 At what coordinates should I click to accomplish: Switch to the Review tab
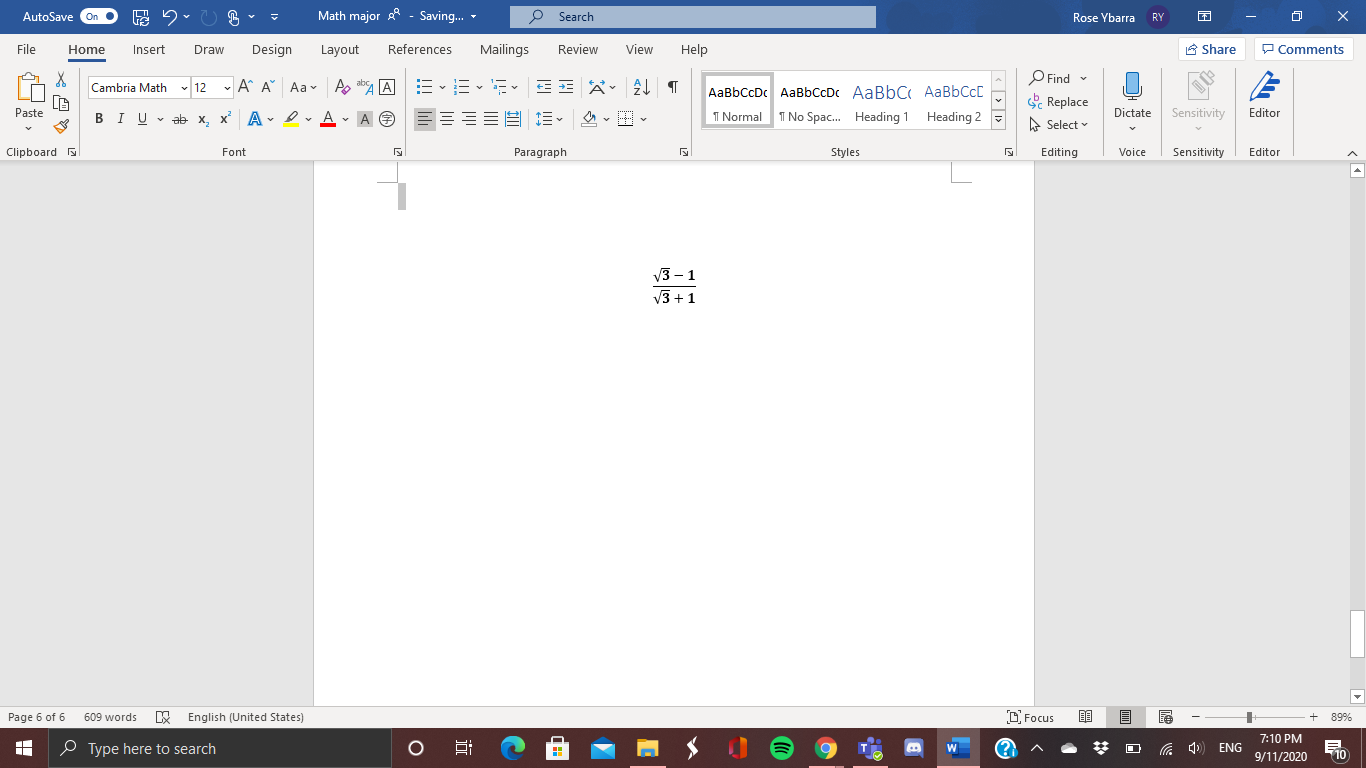(578, 49)
